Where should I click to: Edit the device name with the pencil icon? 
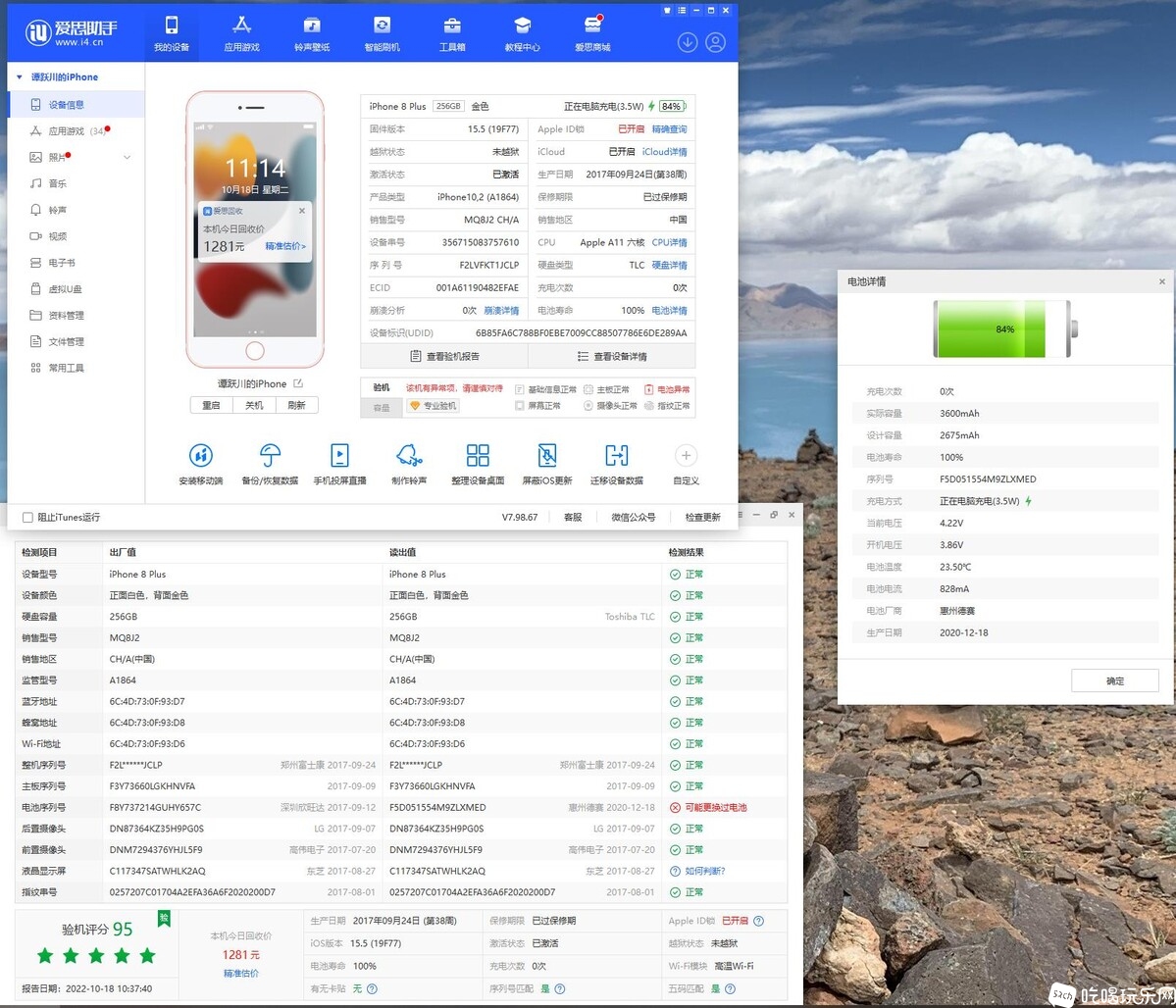[298, 383]
